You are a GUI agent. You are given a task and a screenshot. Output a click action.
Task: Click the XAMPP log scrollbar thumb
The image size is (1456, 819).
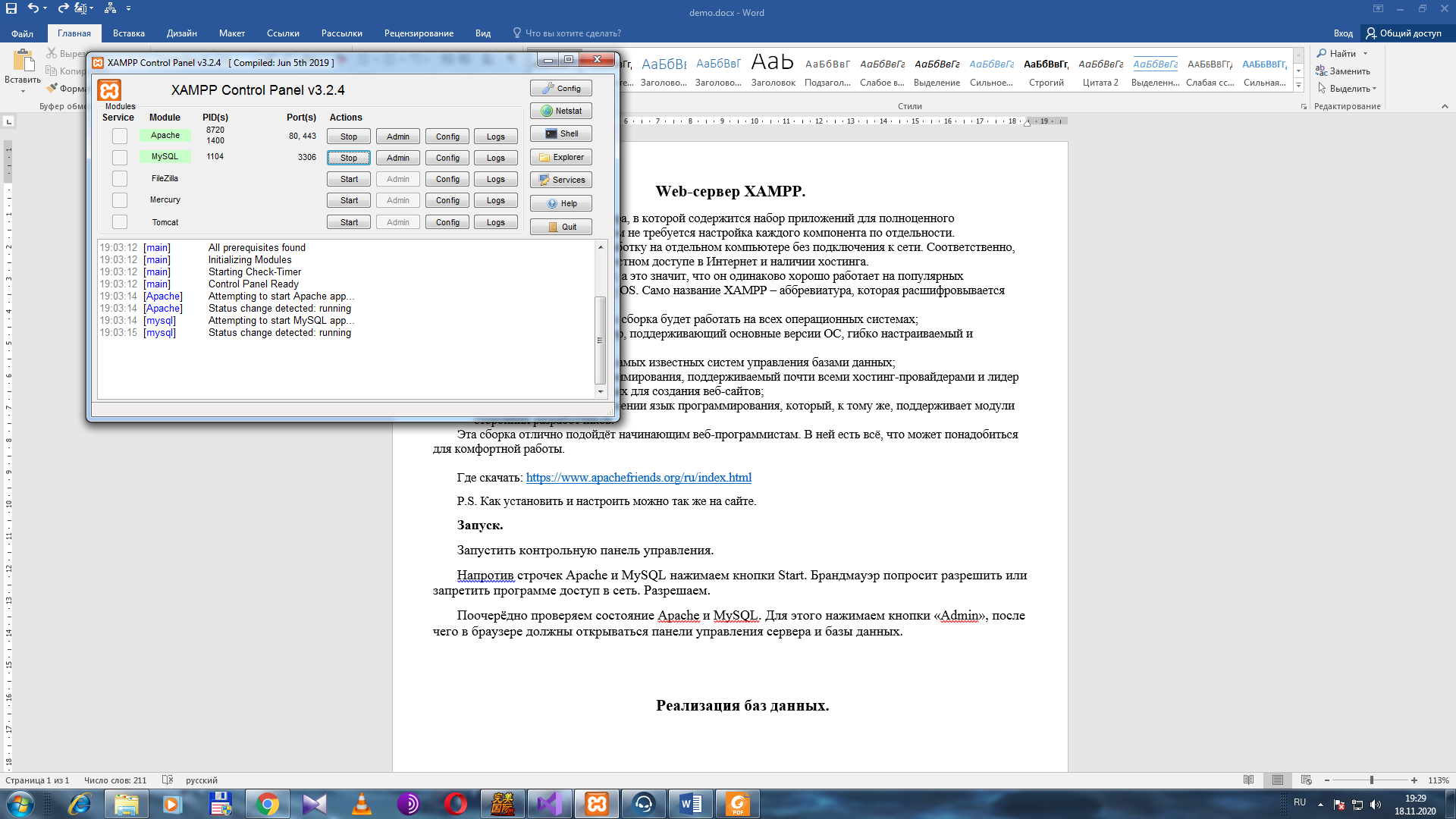[601, 340]
